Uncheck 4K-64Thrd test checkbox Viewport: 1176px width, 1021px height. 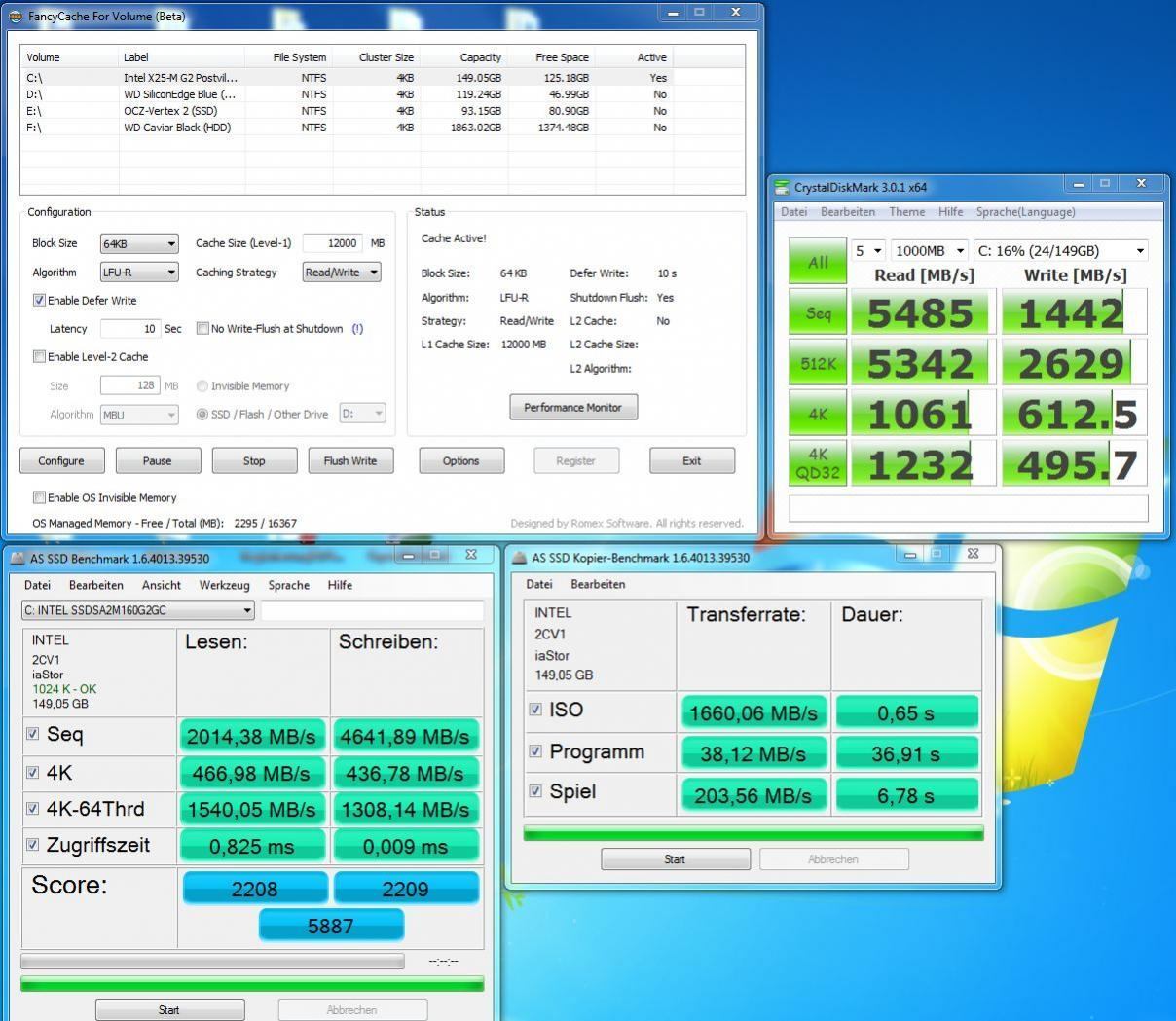[x=33, y=809]
